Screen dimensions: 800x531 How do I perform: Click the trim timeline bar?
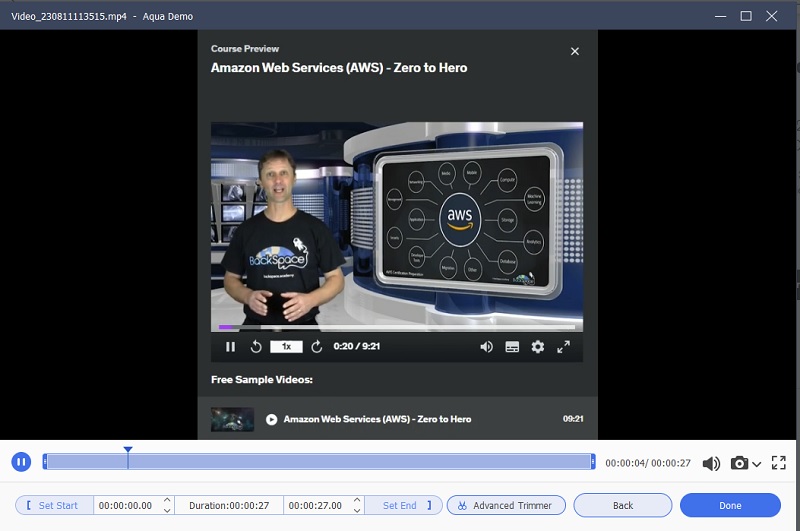[319, 462]
